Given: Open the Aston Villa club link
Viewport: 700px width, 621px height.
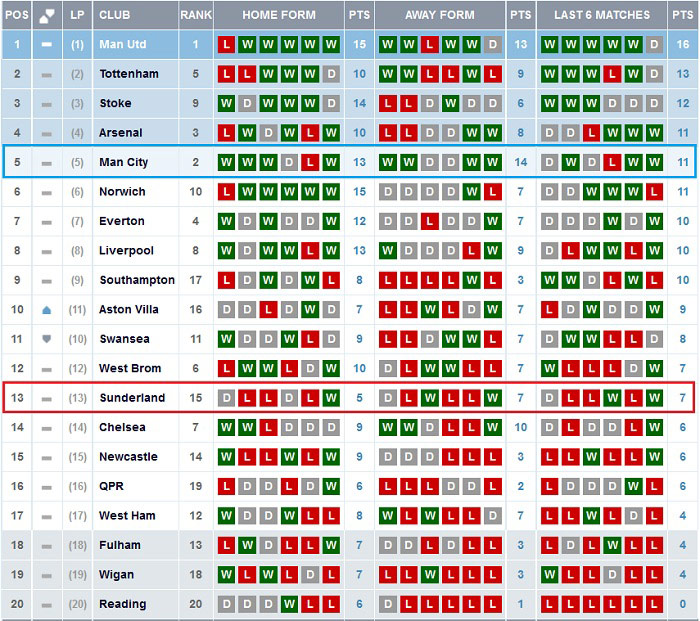Looking at the screenshot, I should pyautogui.click(x=129, y=310).
